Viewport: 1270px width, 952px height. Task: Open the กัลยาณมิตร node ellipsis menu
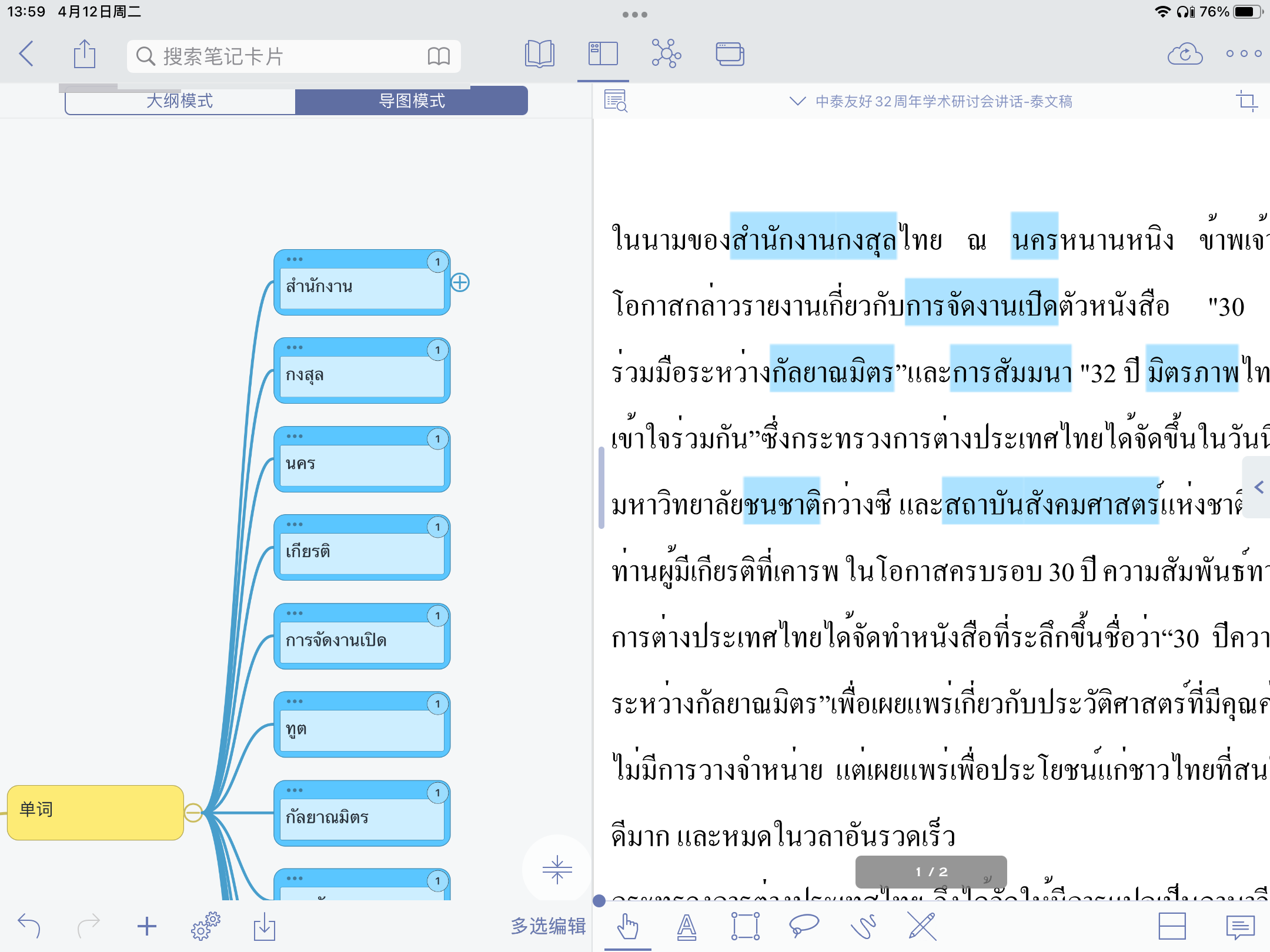click(x=295, y=790)
